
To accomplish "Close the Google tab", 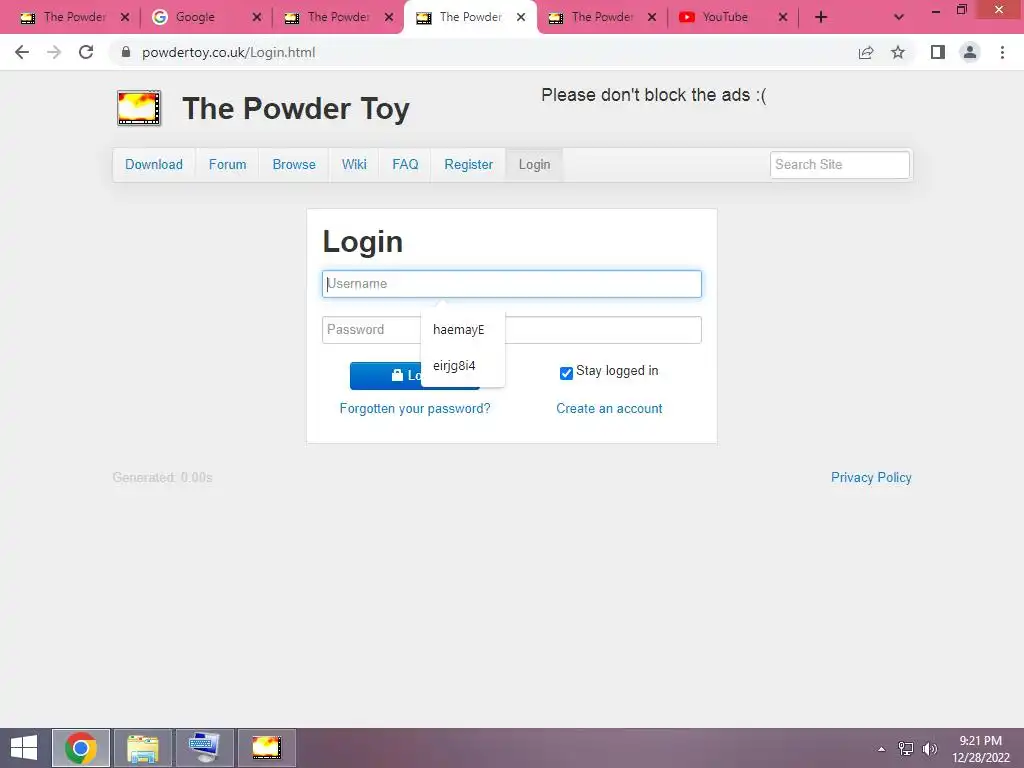I will point(257,17).
